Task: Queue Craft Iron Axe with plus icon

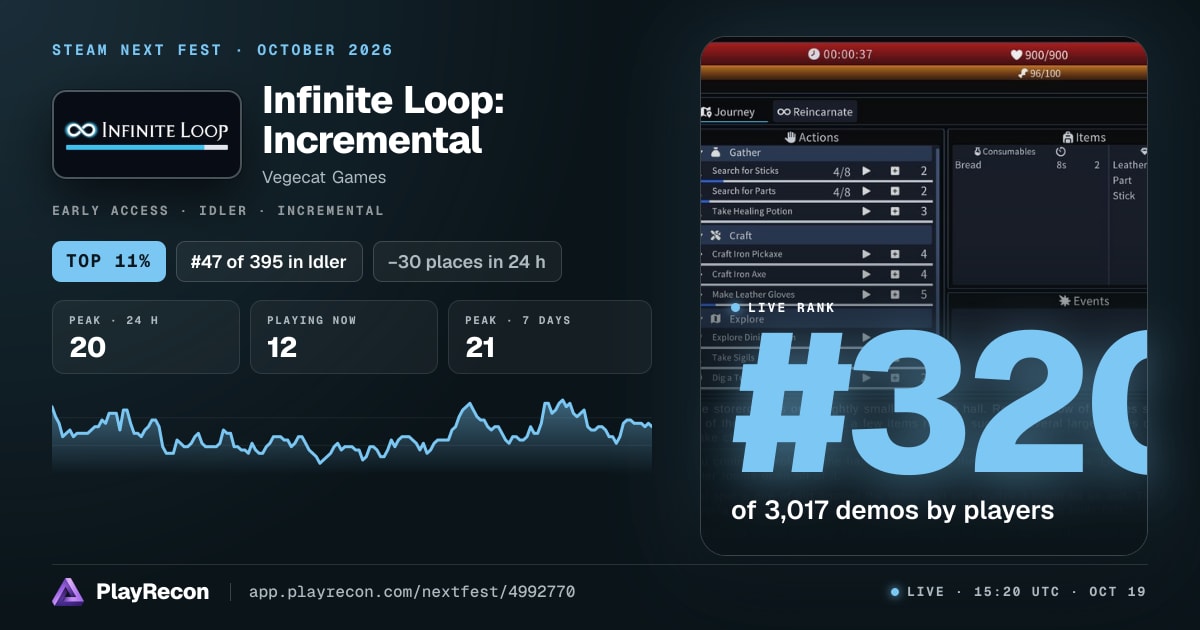Action: [895, 274]
